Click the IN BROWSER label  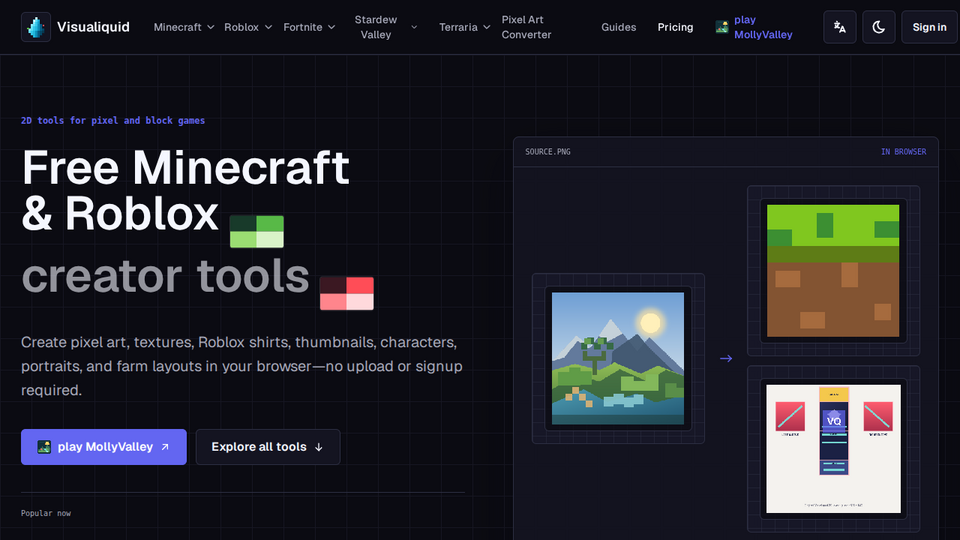click(x=904, y=152)
